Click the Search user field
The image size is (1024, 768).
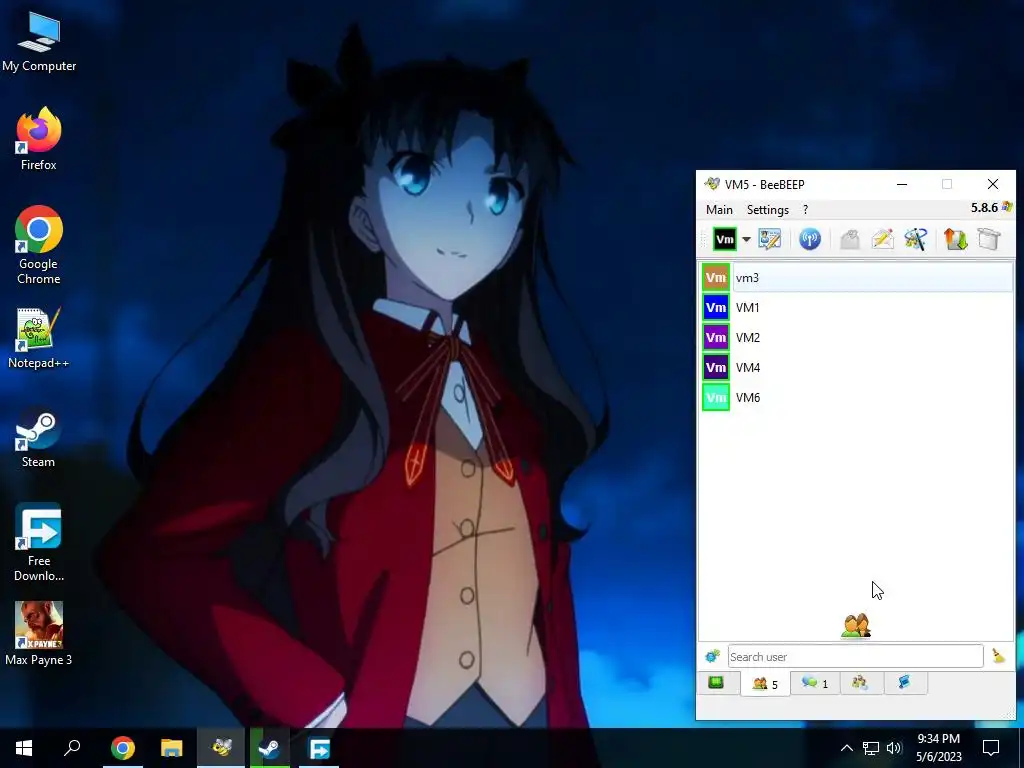click(856, 656)
